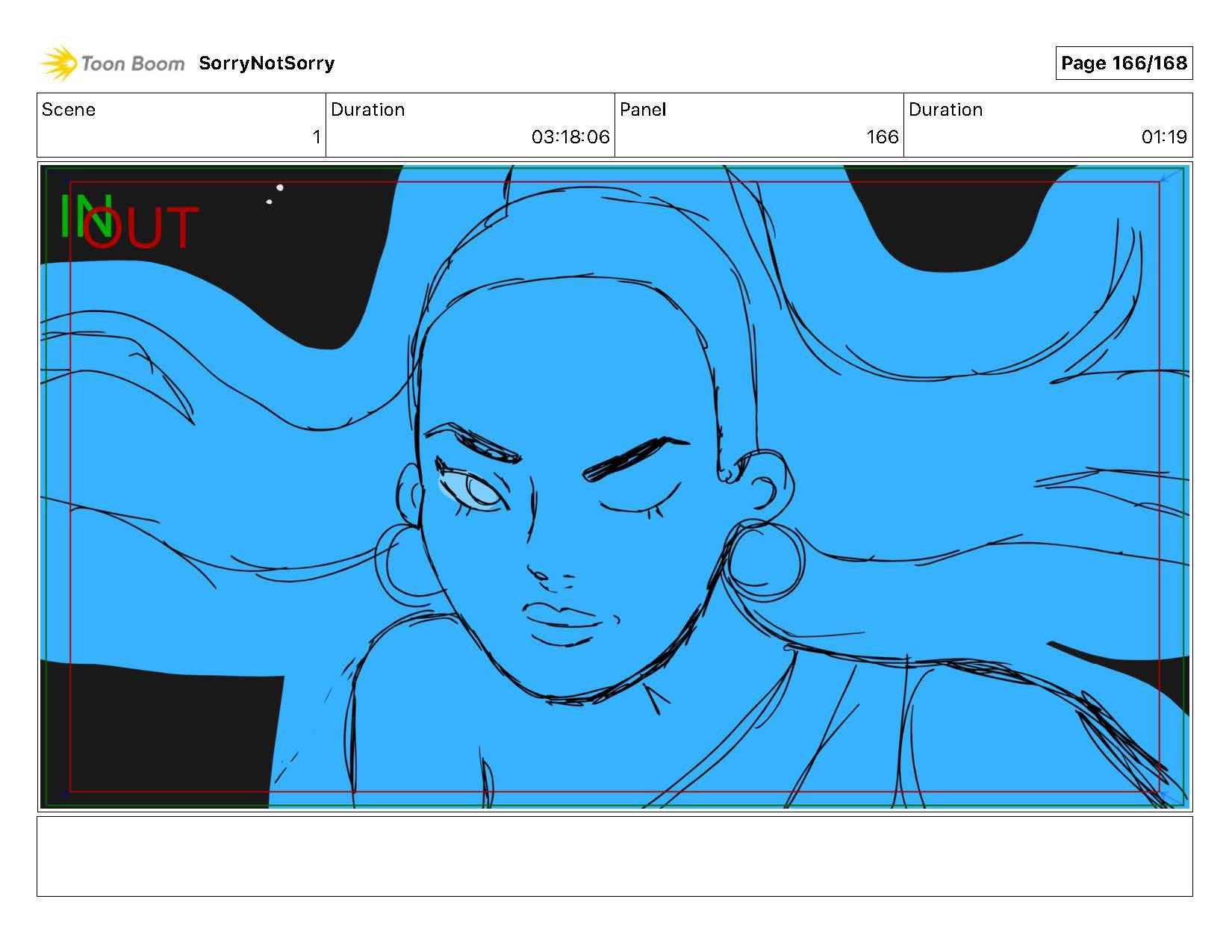This screenshot has width=1232, height=952.
Task: Click the scene duration 03:18:06
Action: coord(570,137)
